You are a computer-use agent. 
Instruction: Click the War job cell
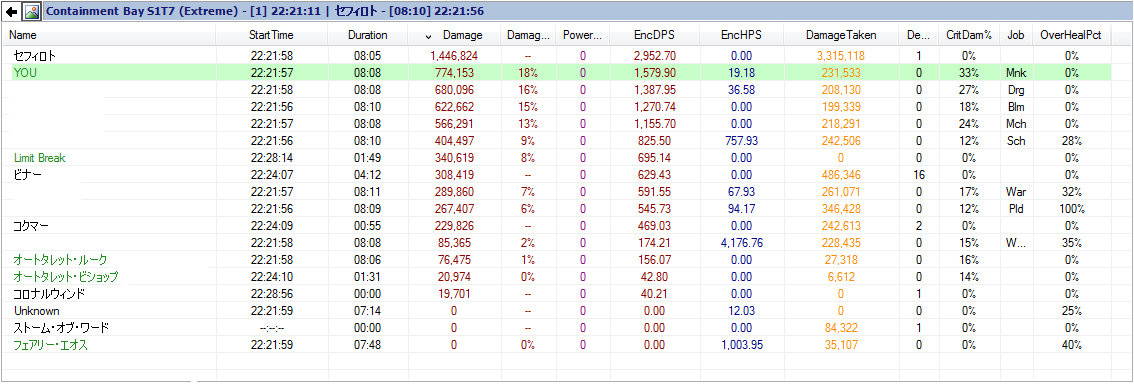(x=1015, y=191)
